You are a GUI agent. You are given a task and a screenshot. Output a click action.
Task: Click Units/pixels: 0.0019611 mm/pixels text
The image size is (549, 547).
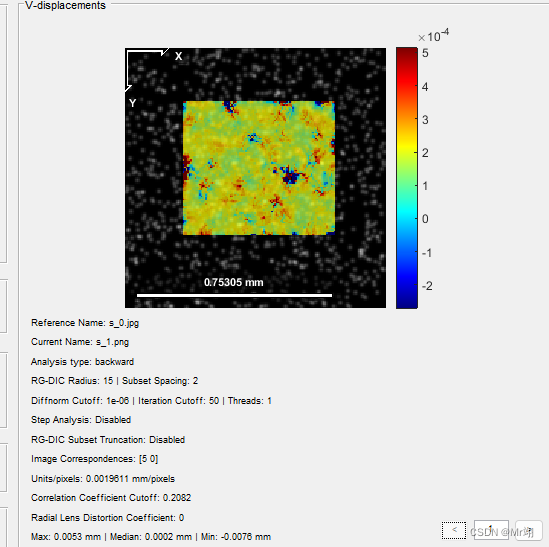pyautogui.click(x=103, y=479)
